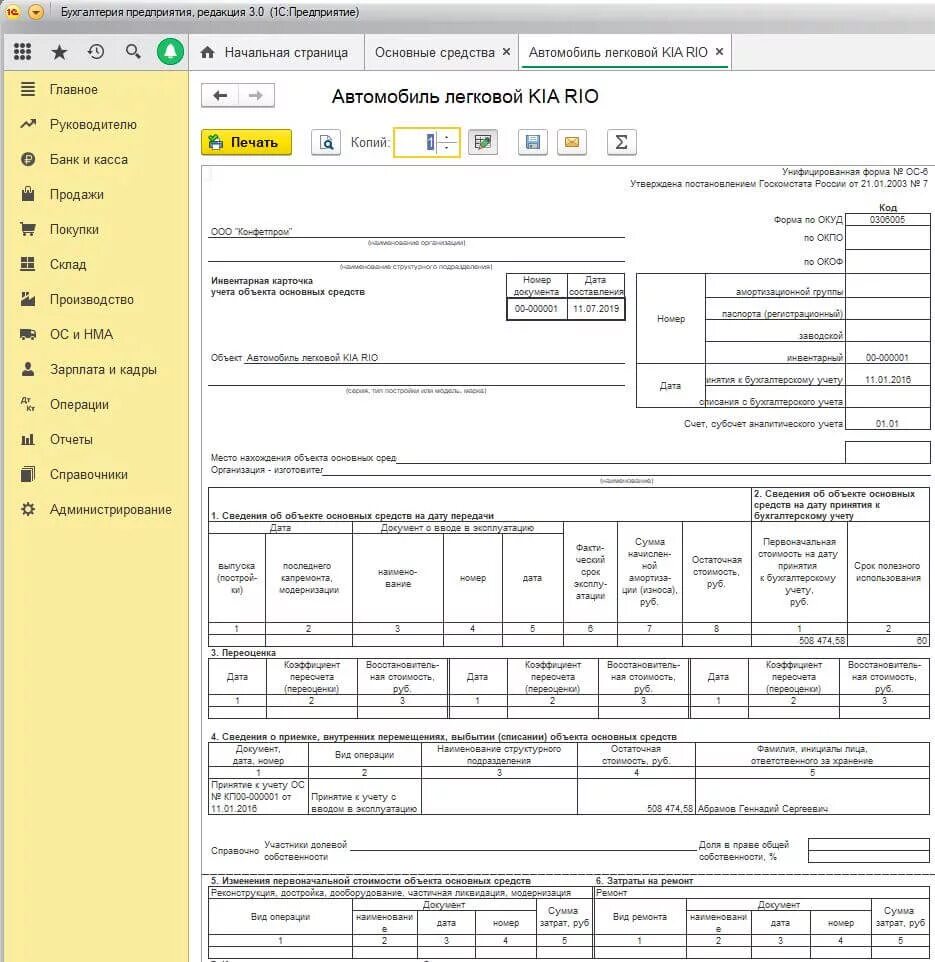Image resolution: width=935 pixels, height=962 pixels.
Task: Open the yellow dropdown arrow in title bar
Action: 36,12
